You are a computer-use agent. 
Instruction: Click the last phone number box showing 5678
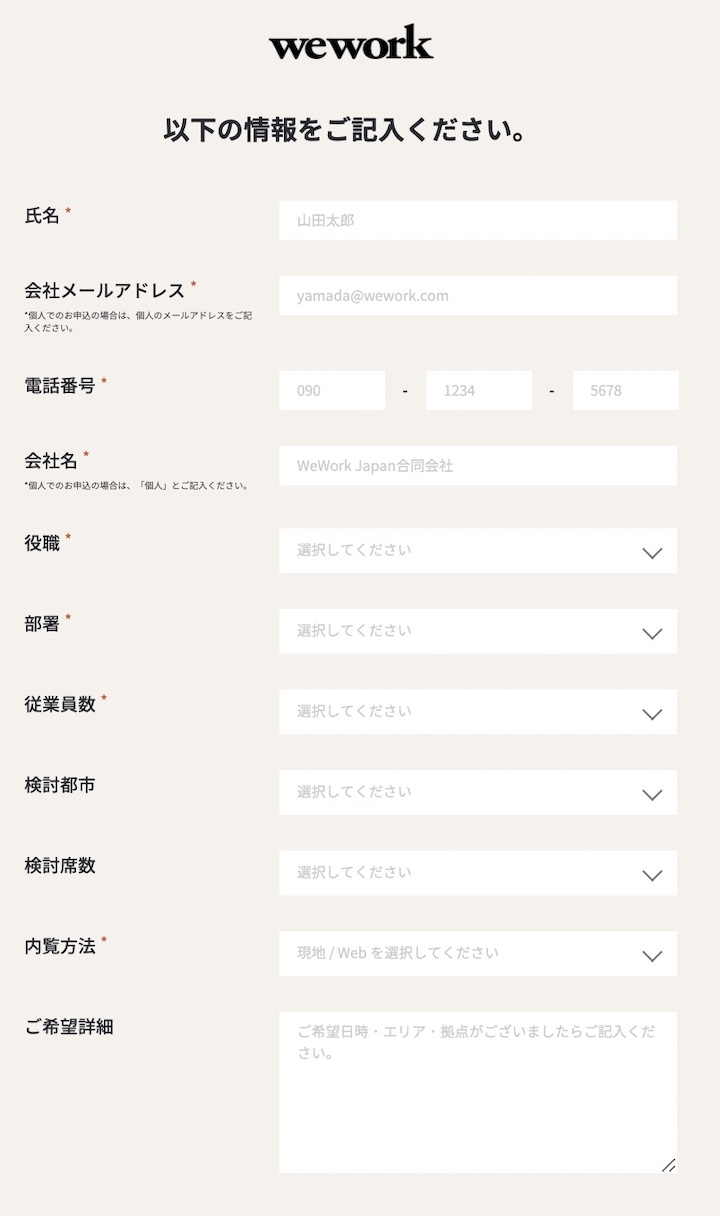click(x=625, y=390)
